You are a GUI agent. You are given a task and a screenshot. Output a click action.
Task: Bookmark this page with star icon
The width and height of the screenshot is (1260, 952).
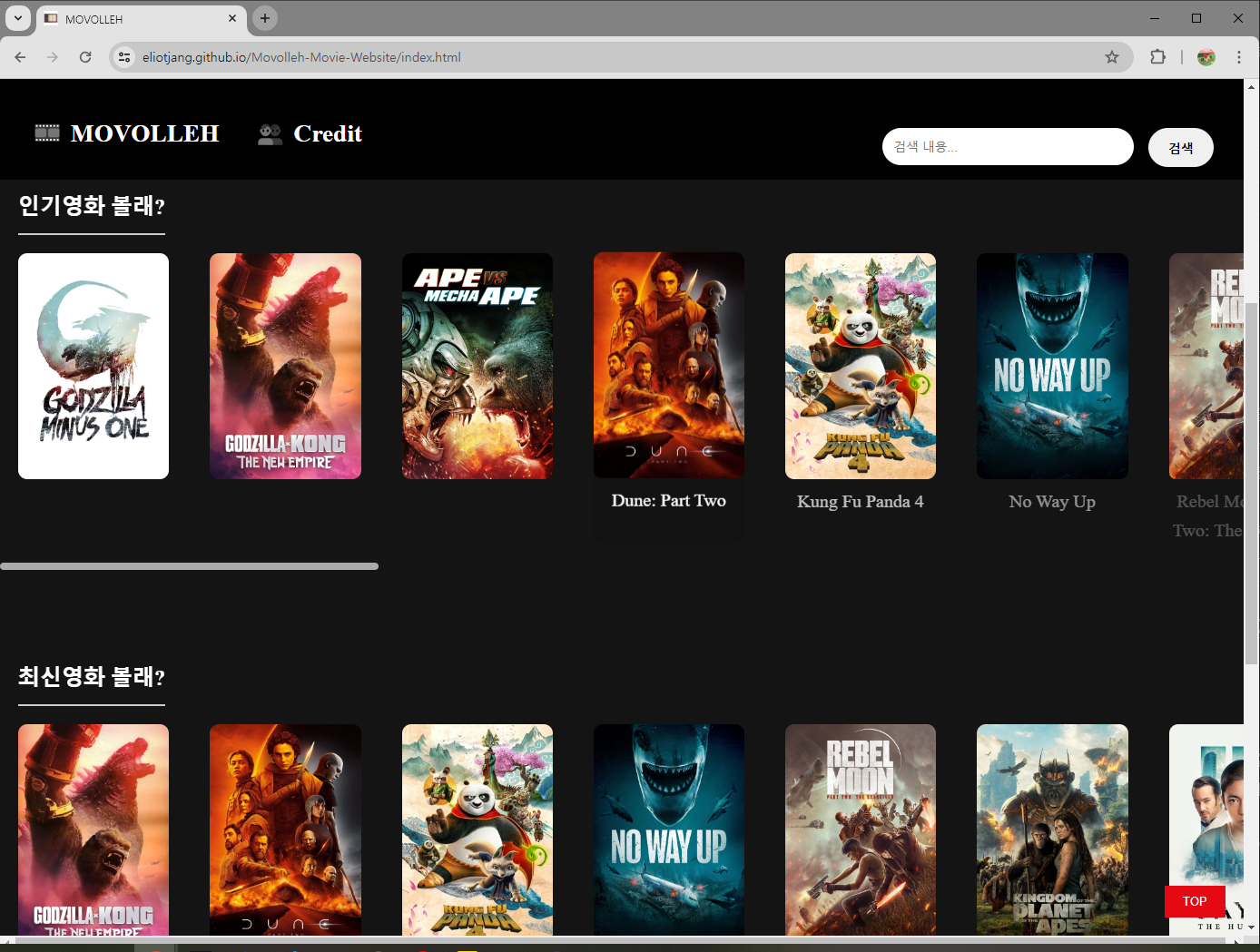(1112, 57)
